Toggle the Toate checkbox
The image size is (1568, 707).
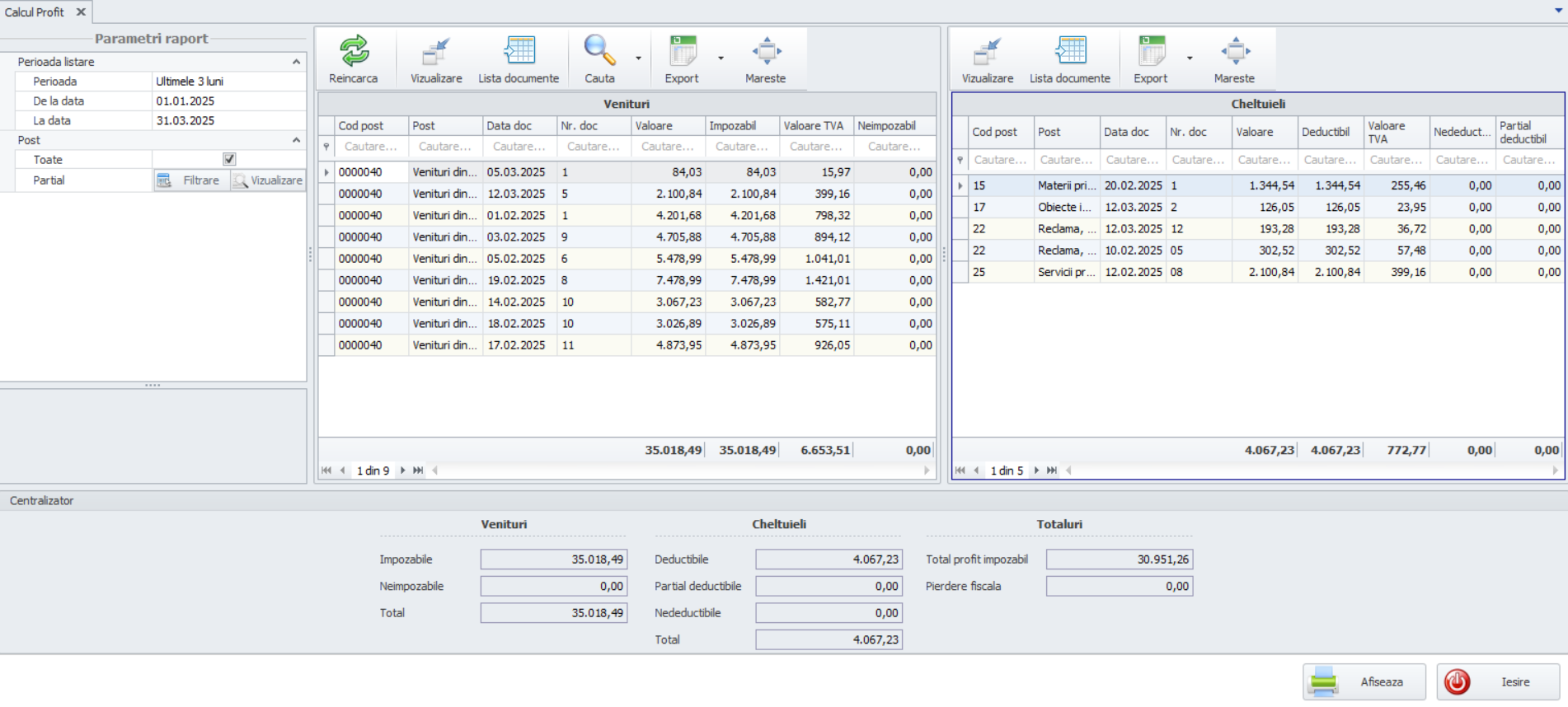click(229, 159)
